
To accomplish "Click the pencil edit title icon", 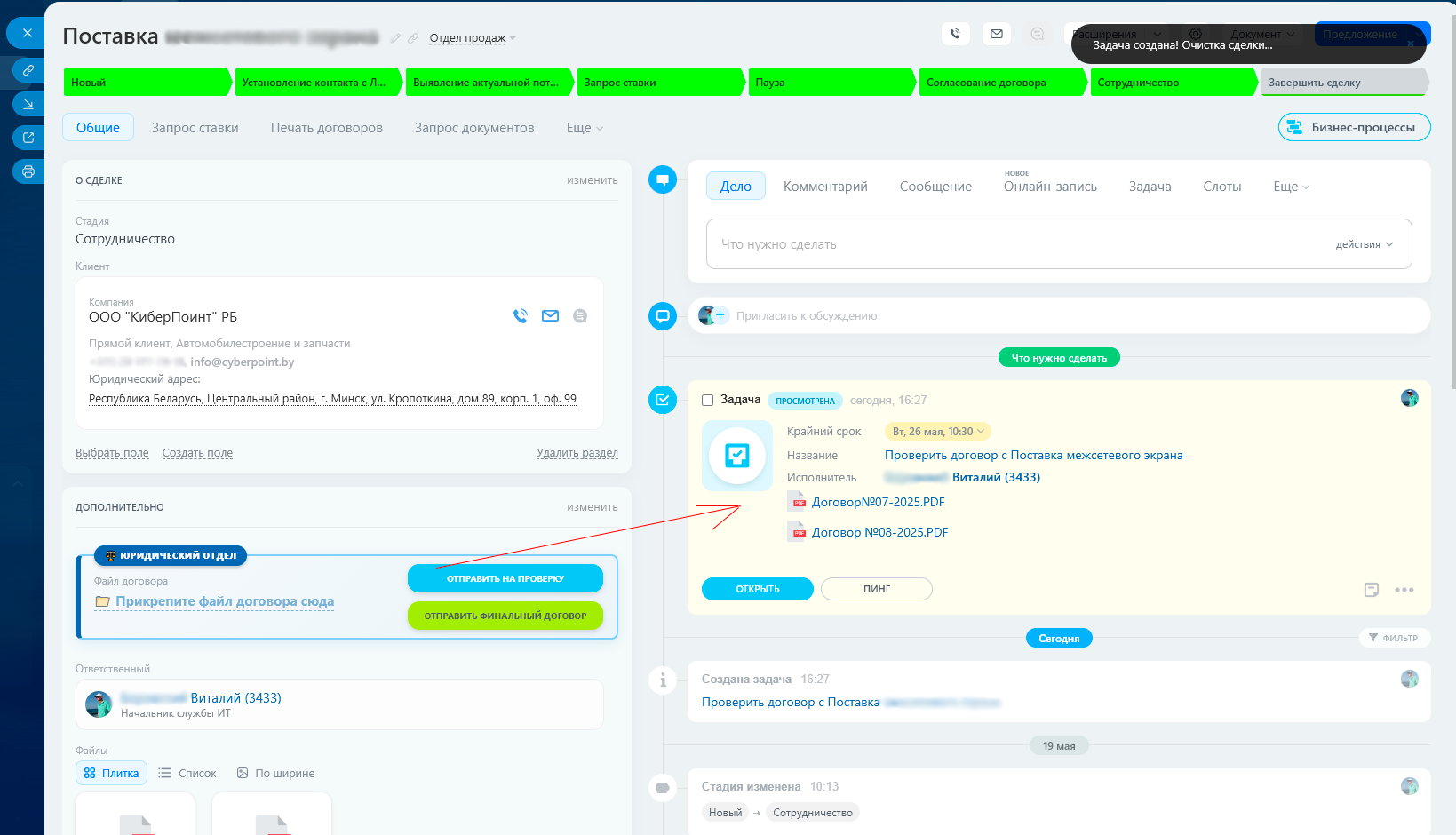I will coord(395,38).
